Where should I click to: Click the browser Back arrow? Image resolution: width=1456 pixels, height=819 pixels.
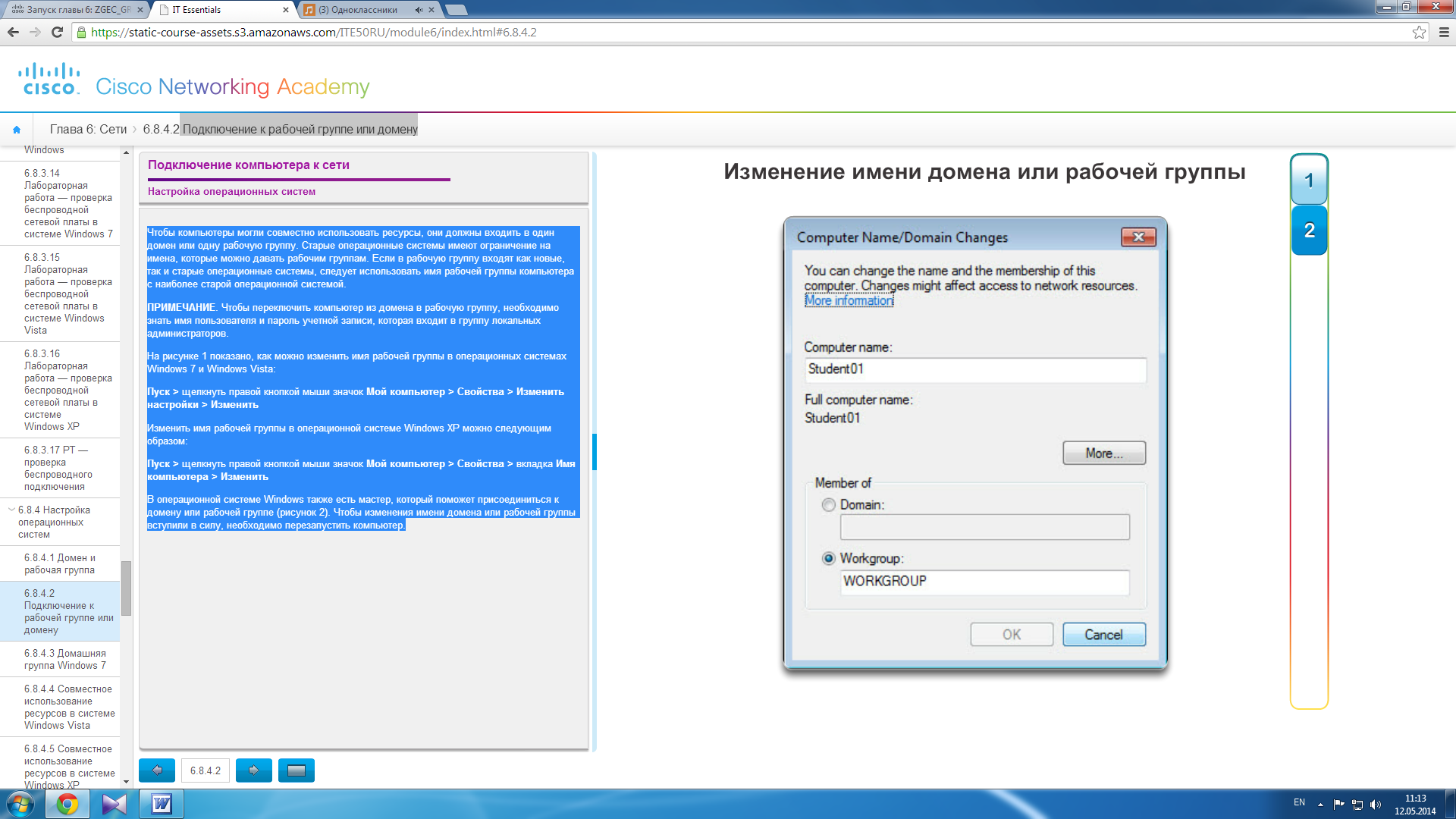click(x=13, y=32)
